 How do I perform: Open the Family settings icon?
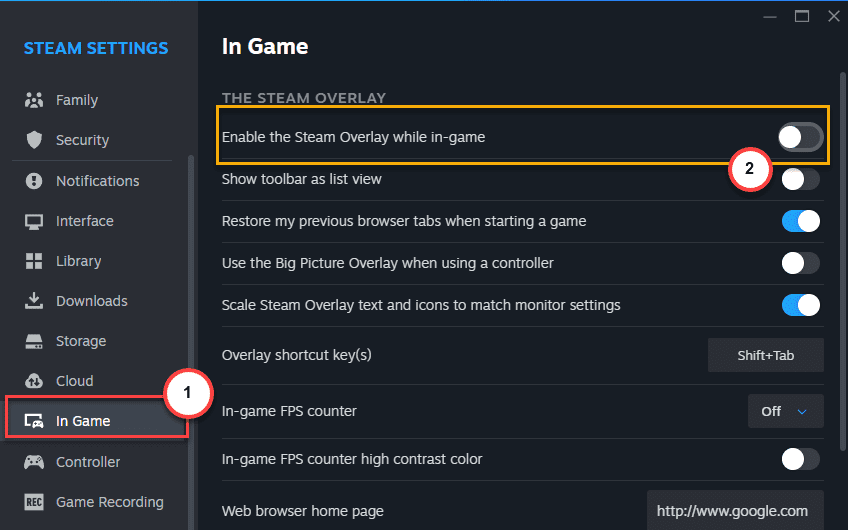click(34, 100)
